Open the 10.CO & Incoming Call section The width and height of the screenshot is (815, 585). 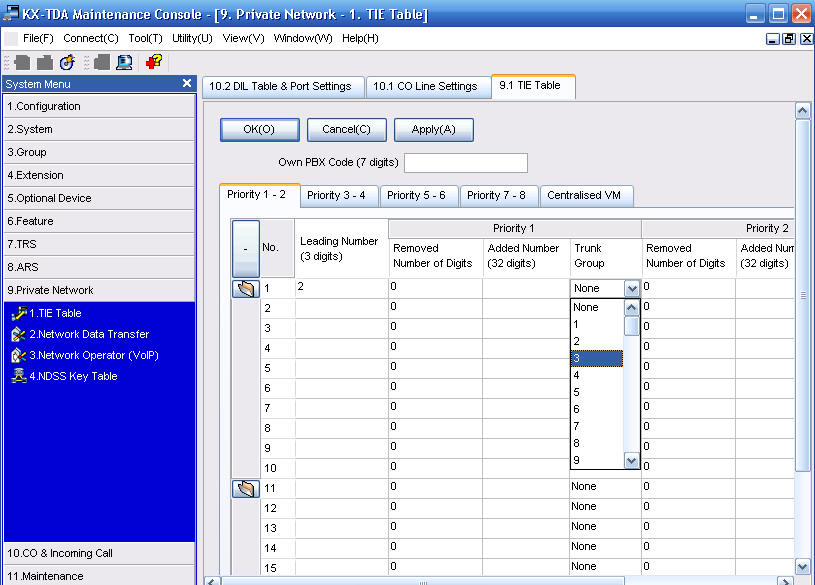pyautogui.click(x=99, y=553)
